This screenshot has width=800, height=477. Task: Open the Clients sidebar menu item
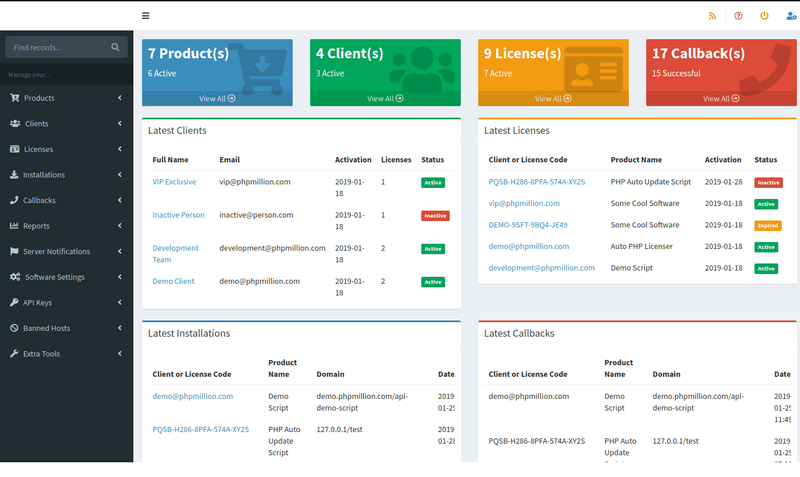[x=66, y=123]
